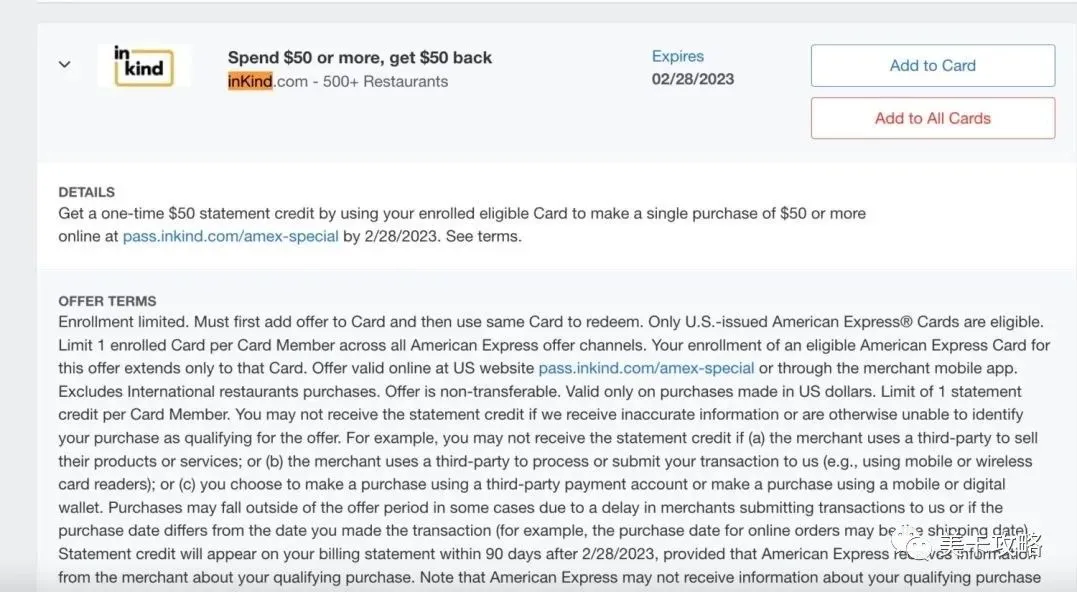Click the highlighted inKind word

point(250,82)
